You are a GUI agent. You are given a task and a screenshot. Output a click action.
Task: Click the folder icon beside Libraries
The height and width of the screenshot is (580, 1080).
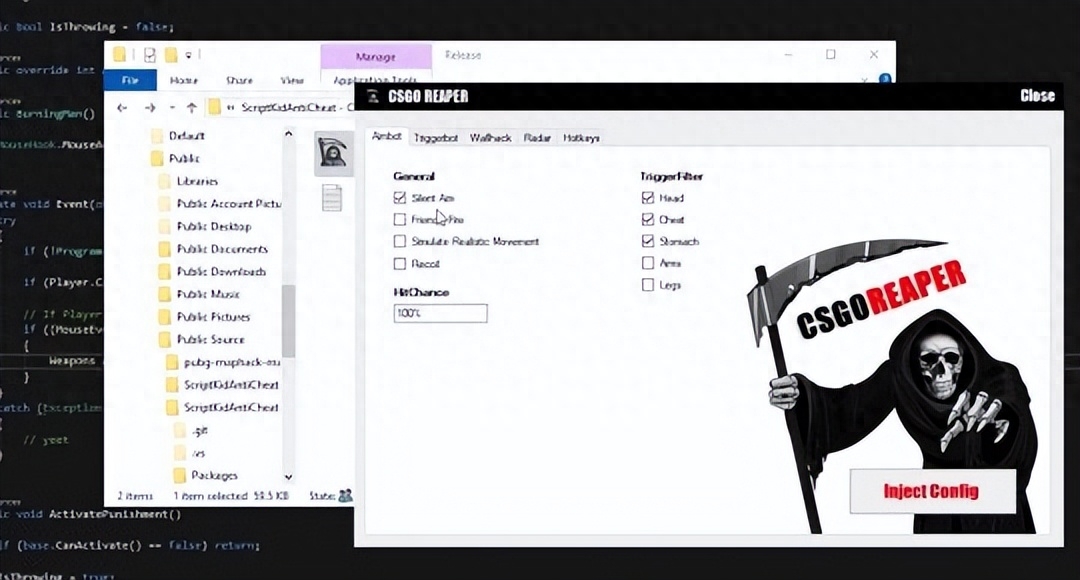(164, 181)
